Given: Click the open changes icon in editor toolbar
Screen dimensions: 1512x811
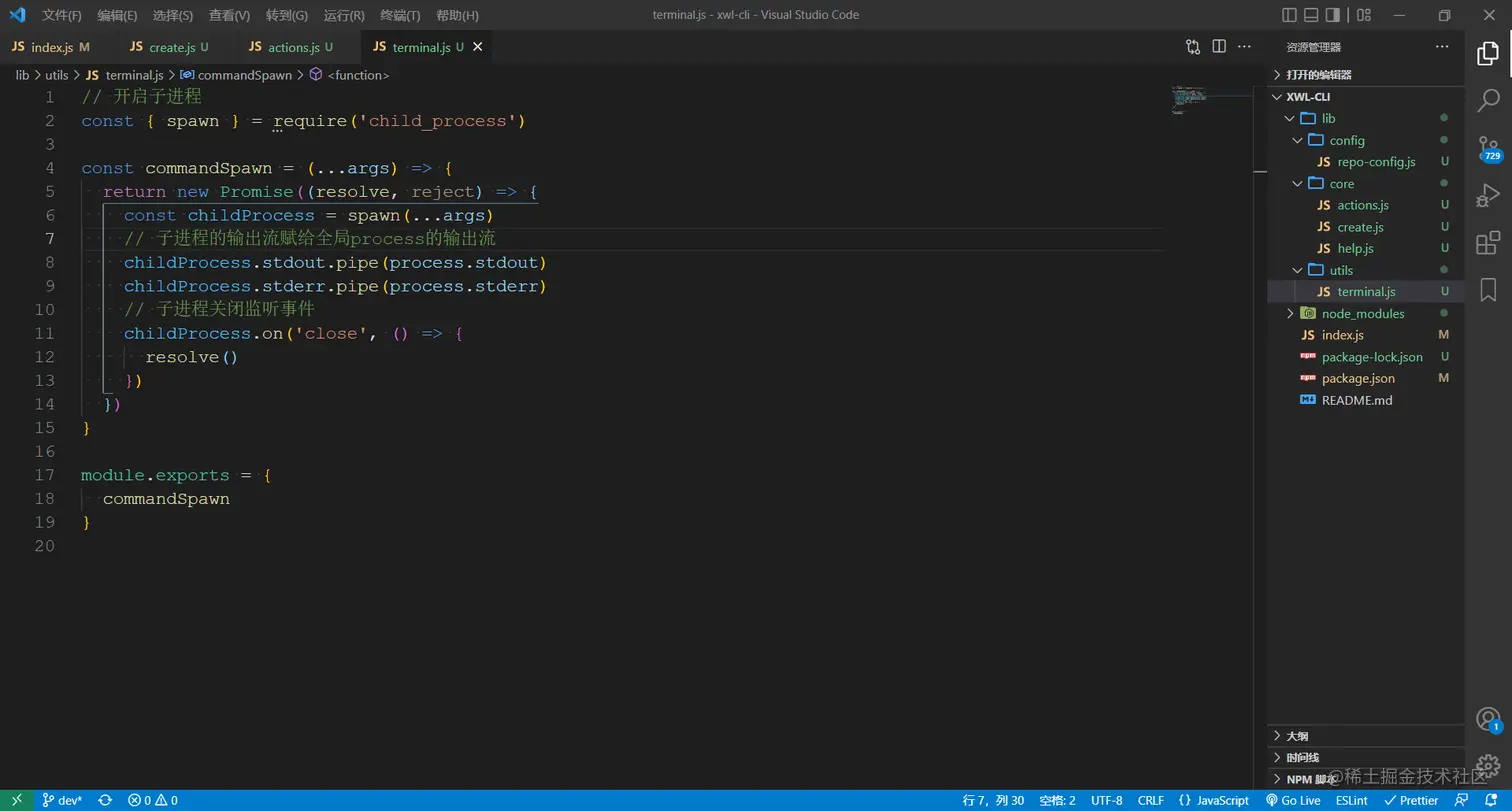Looking at the screenshot, I should pos(1193,46).
